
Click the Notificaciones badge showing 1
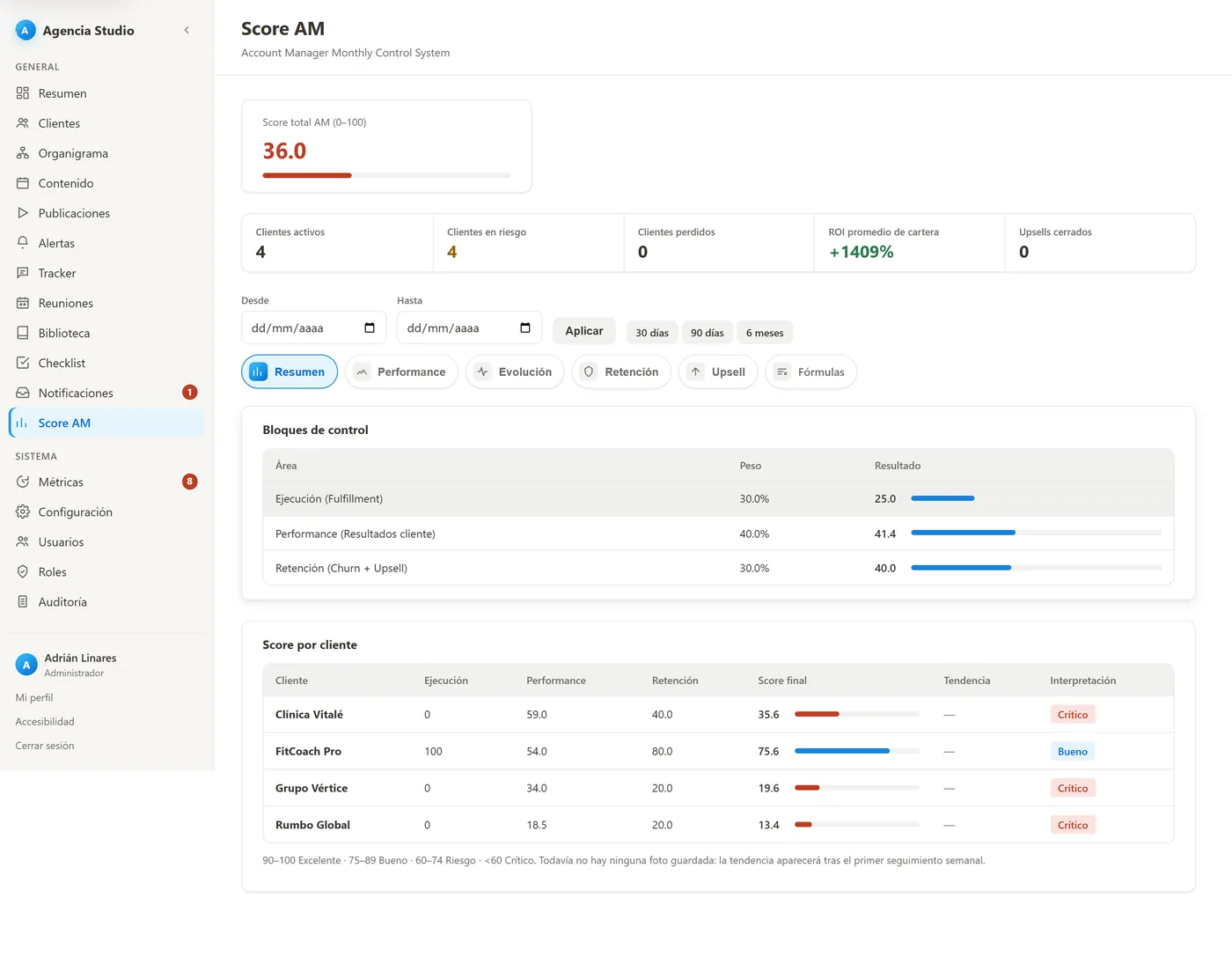(x=189, y=392)
